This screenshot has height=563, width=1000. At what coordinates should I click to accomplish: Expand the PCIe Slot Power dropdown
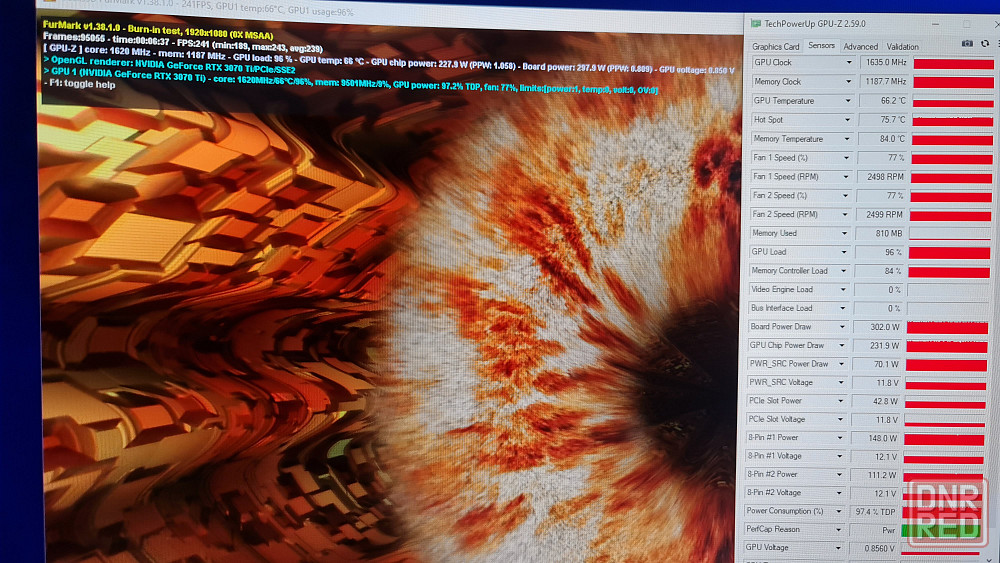[841, 401]
